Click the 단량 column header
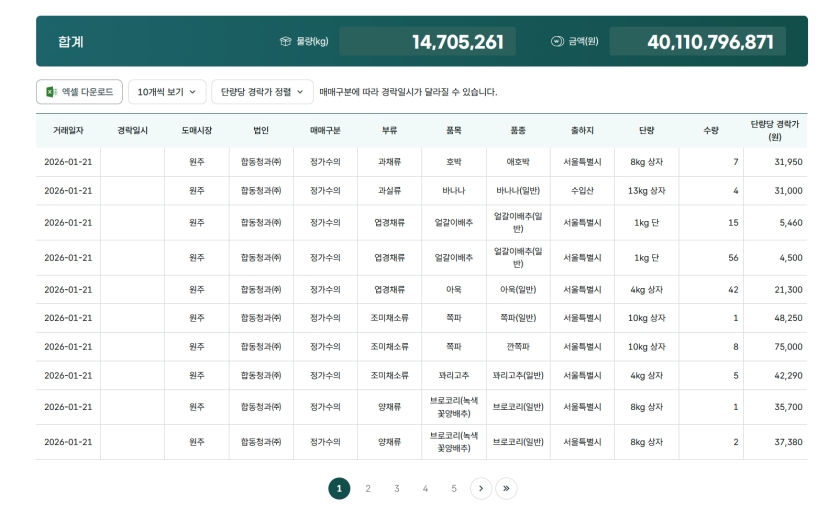Viewport: 840px width, 510px height. (x=647, y=130)
